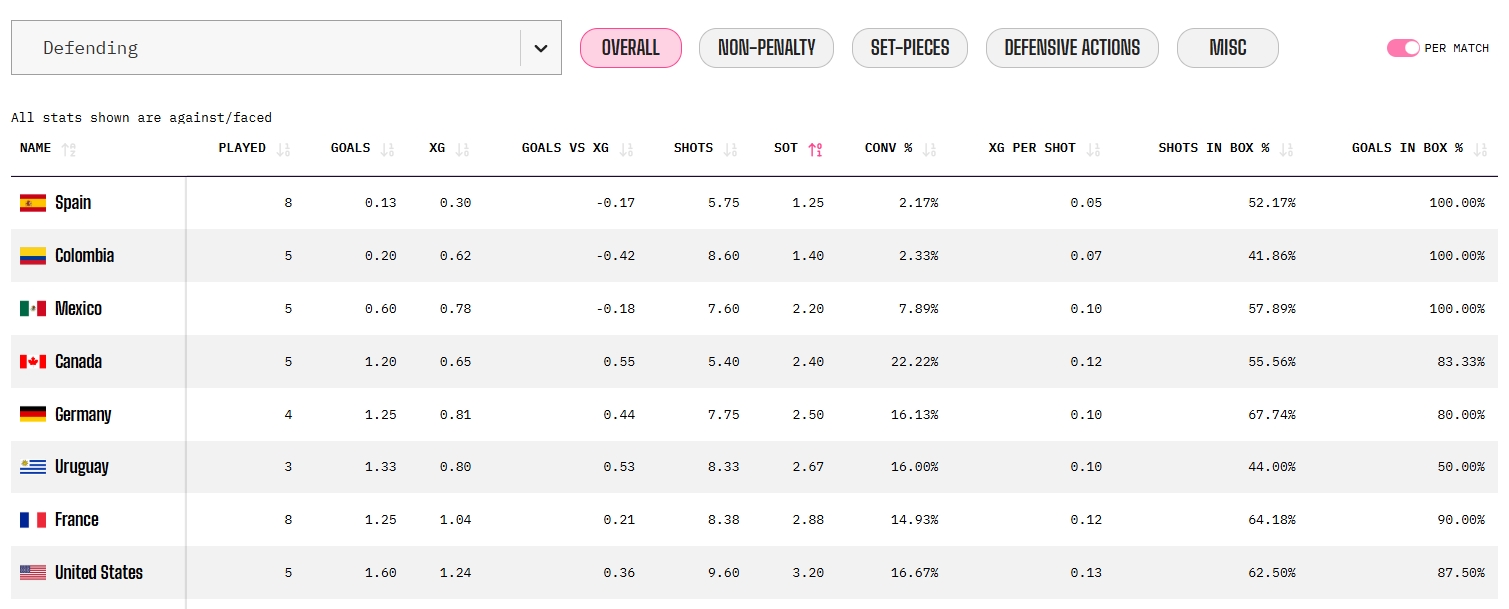The width and height of the screenshot is (1509, 609).
Task: Sort by PLAYED using its sort icon
Action: [x=283, y=149]
